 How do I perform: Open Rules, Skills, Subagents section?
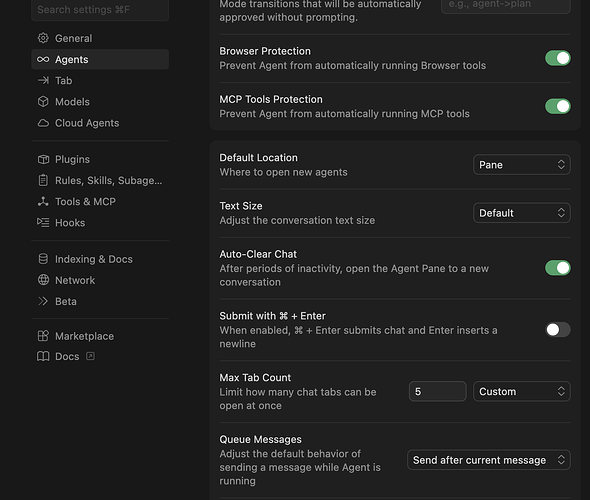click(100, 180)
